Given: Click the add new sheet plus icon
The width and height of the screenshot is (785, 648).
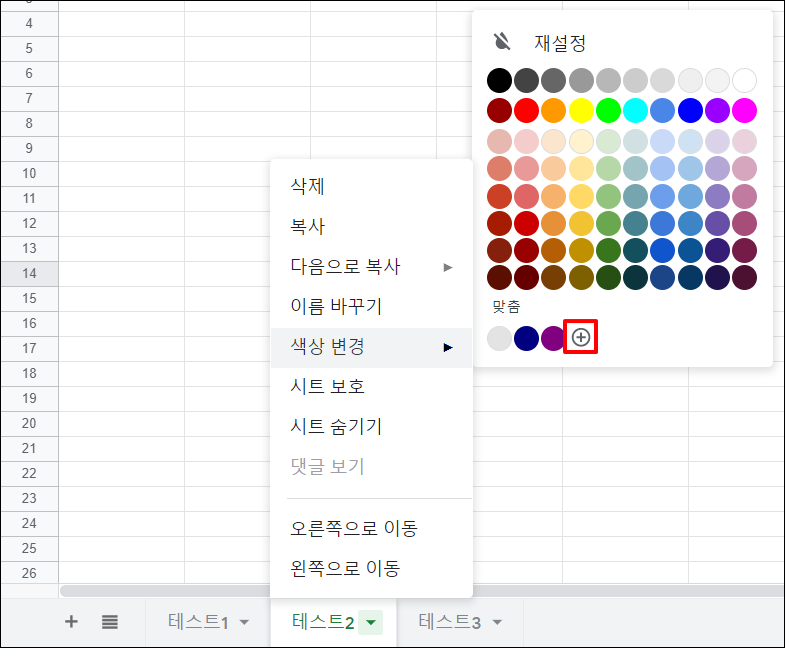Looking at the screenshot, I should pyautogui.click(x=71, y=622).
